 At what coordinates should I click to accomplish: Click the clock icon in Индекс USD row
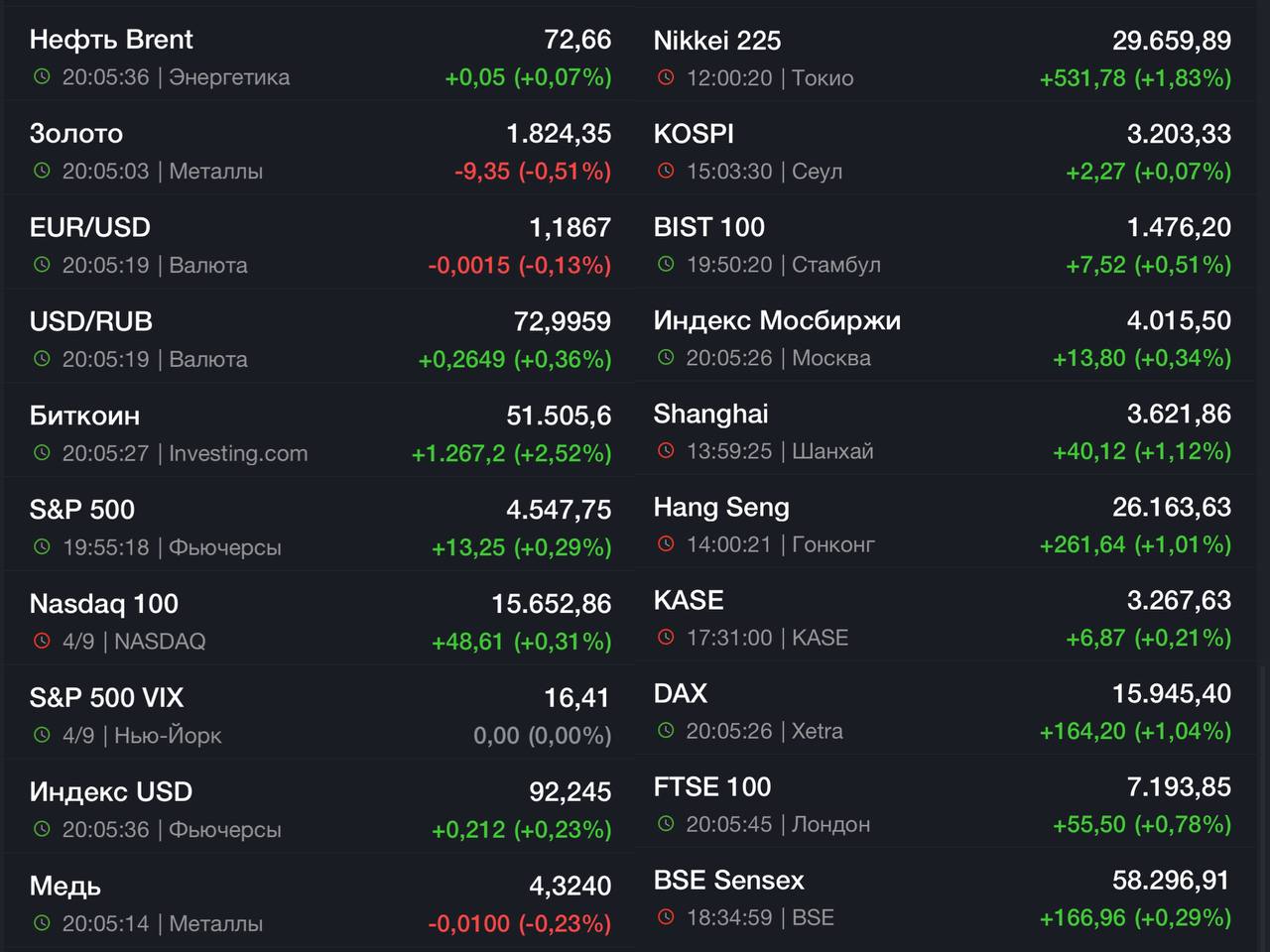click(42, 830)
